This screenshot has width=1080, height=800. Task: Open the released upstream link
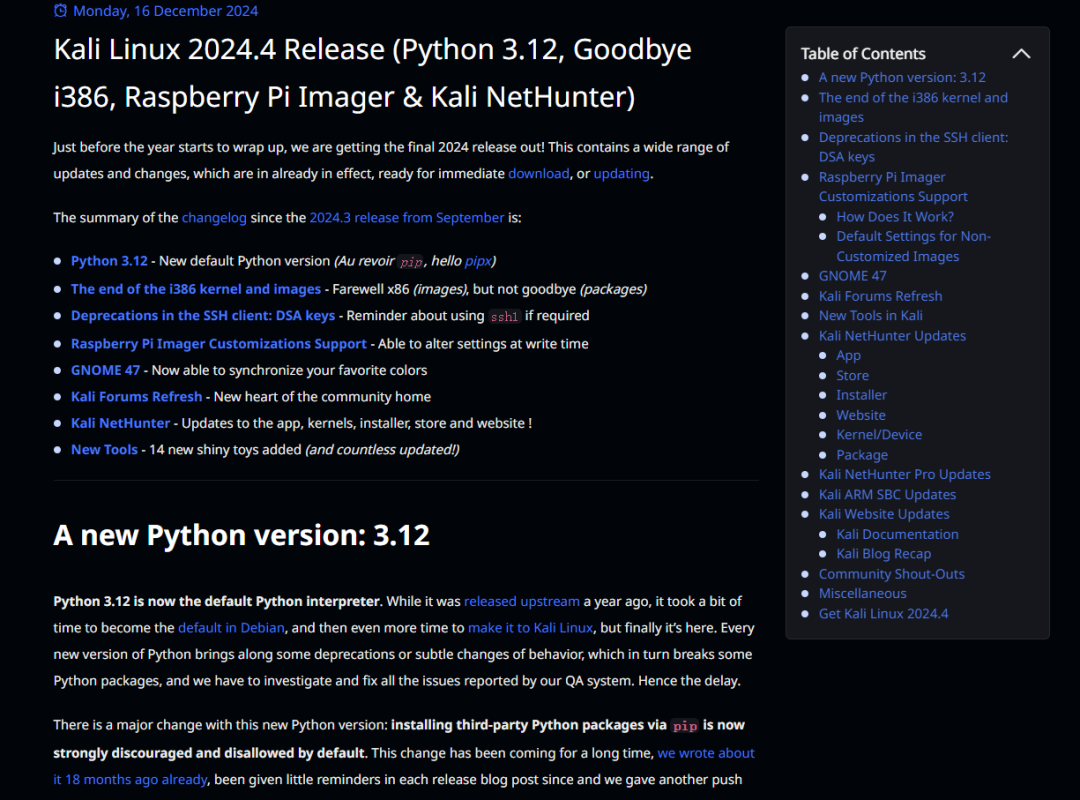521,602
